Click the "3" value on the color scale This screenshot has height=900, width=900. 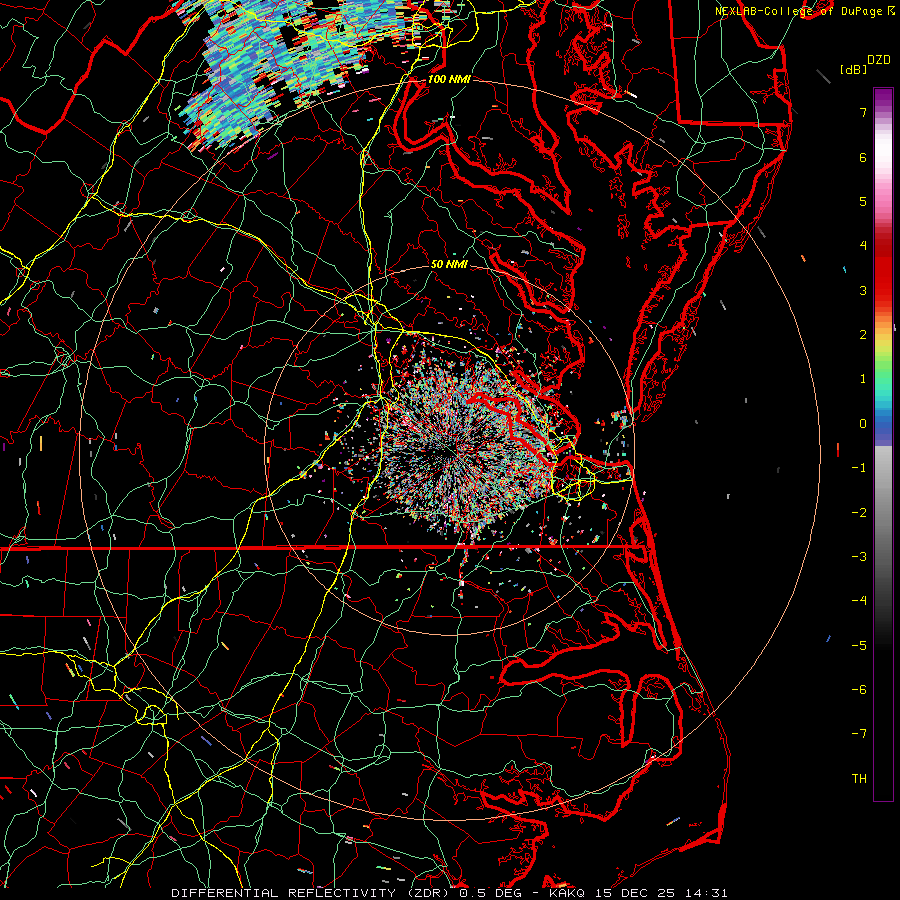(863, 290)
